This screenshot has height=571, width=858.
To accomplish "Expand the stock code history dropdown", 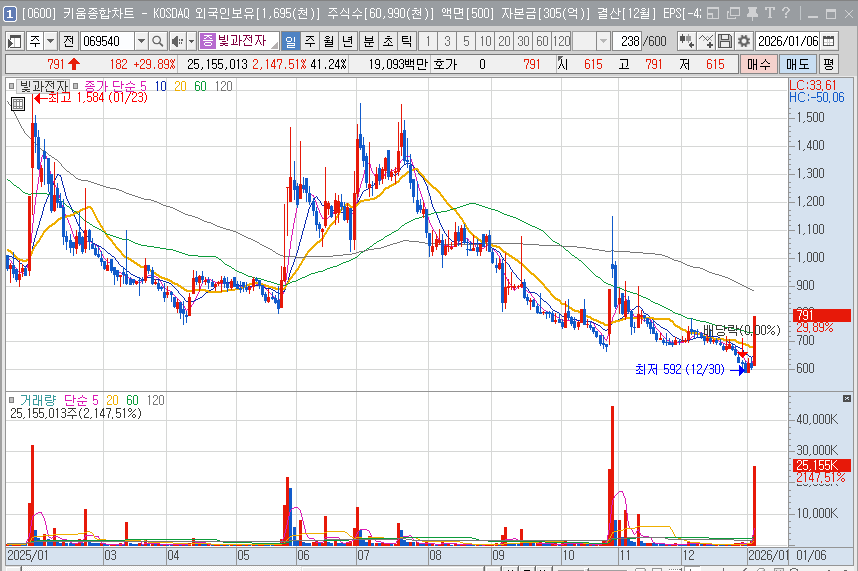I will click(141, 41).
